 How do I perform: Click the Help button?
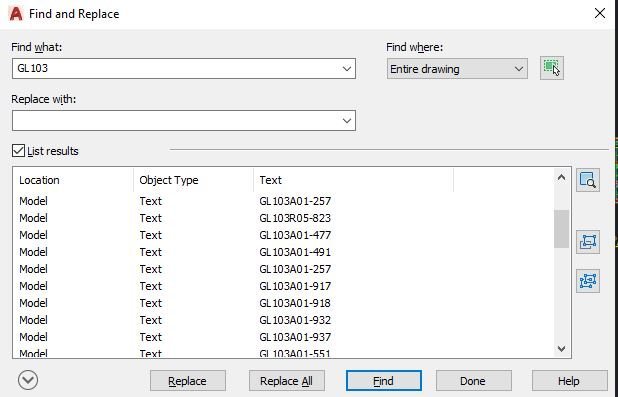click(570, 381)
